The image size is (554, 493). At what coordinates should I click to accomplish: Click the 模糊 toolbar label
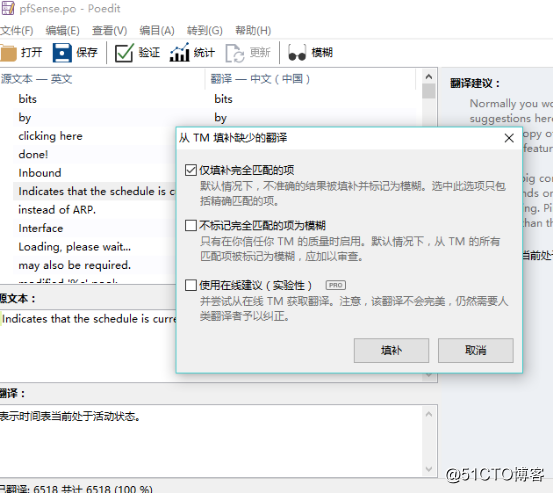point(322,53)
